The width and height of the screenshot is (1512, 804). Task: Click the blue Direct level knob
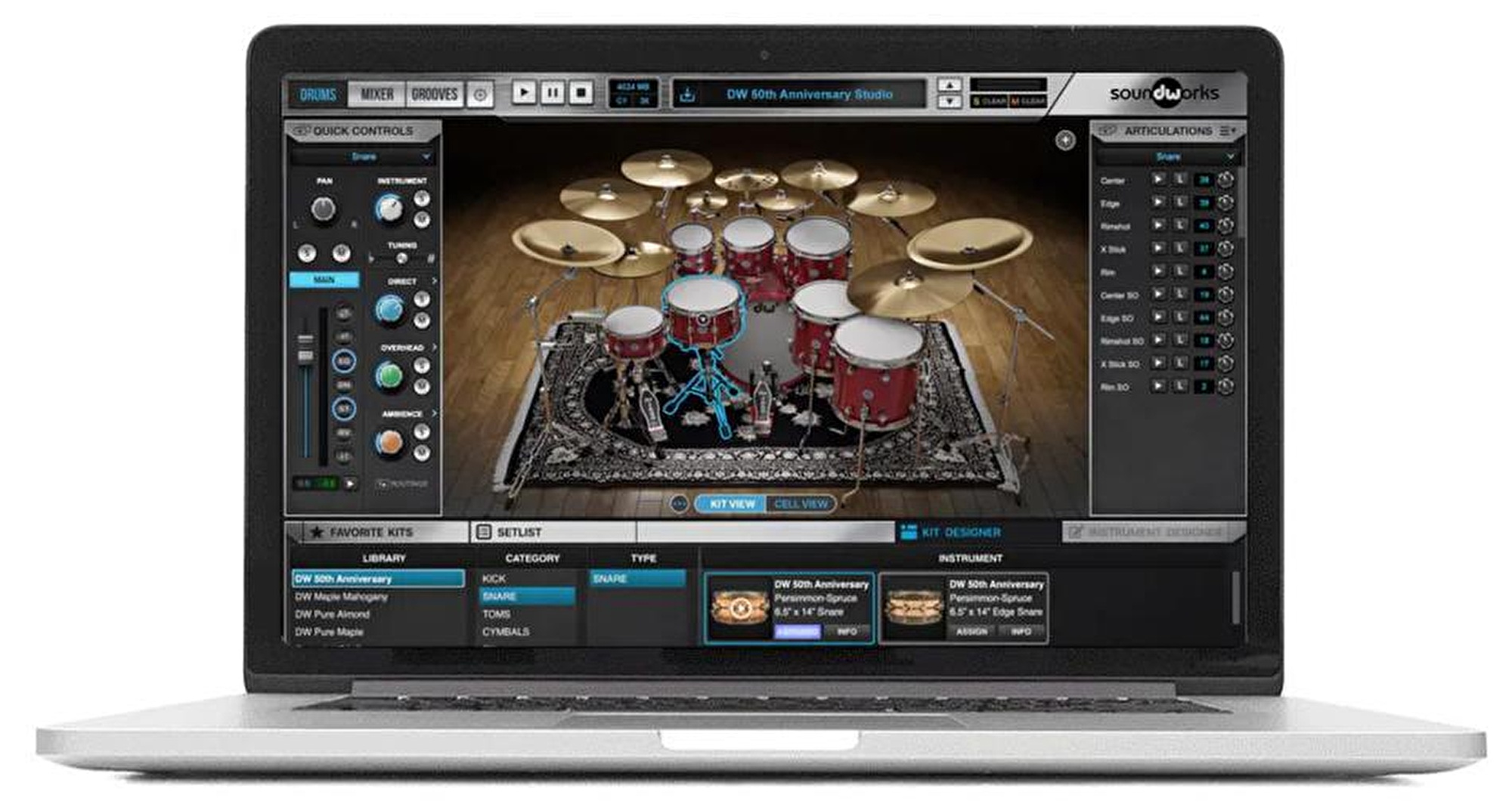(389, 309)
